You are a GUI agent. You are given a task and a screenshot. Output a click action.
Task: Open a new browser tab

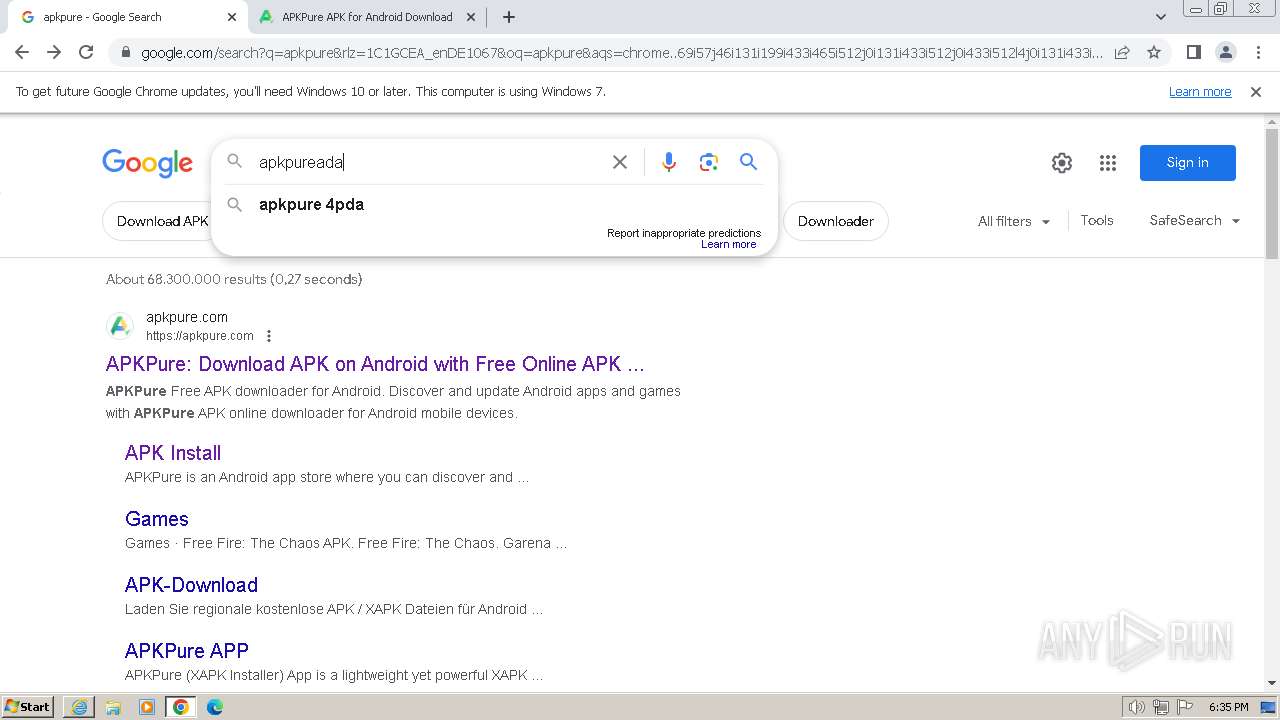[509, 17]
